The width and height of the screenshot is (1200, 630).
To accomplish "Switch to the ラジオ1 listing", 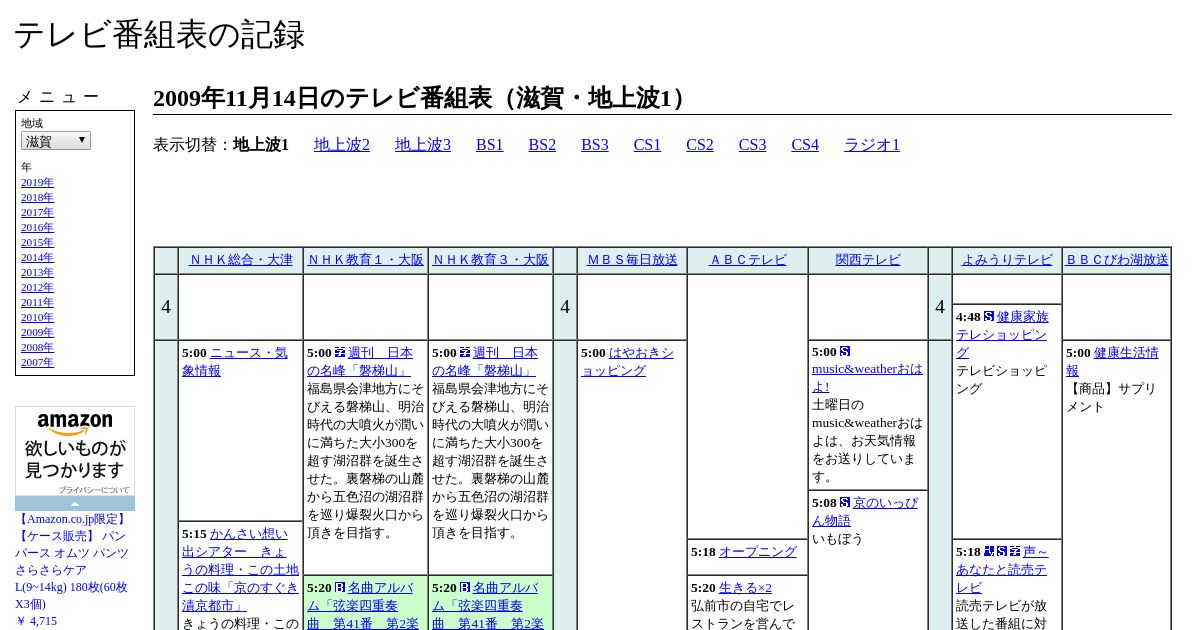I will pyautogui.click(x=872, y=145).
